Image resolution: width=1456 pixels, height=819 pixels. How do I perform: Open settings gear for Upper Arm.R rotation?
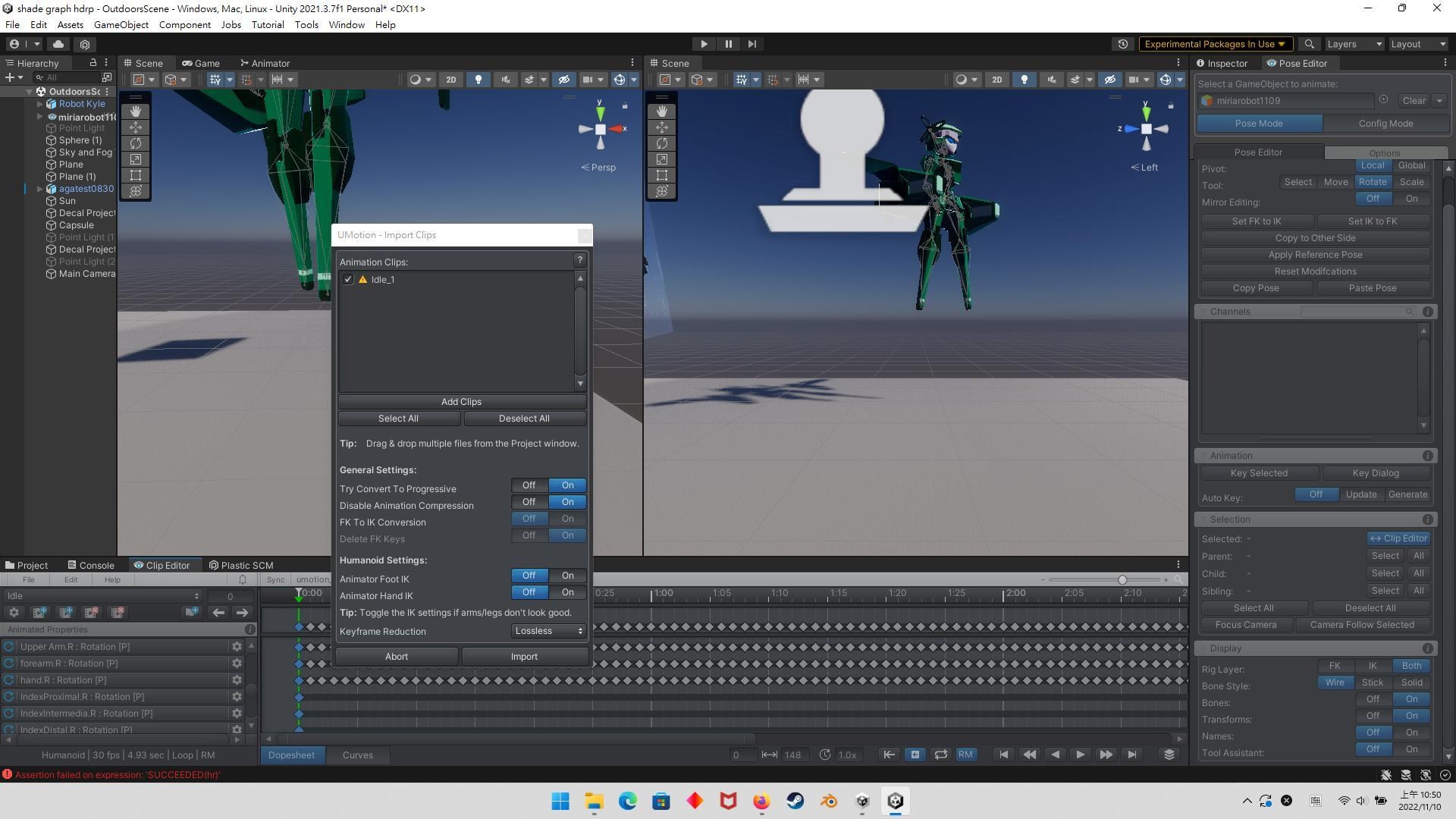point(237,647)
